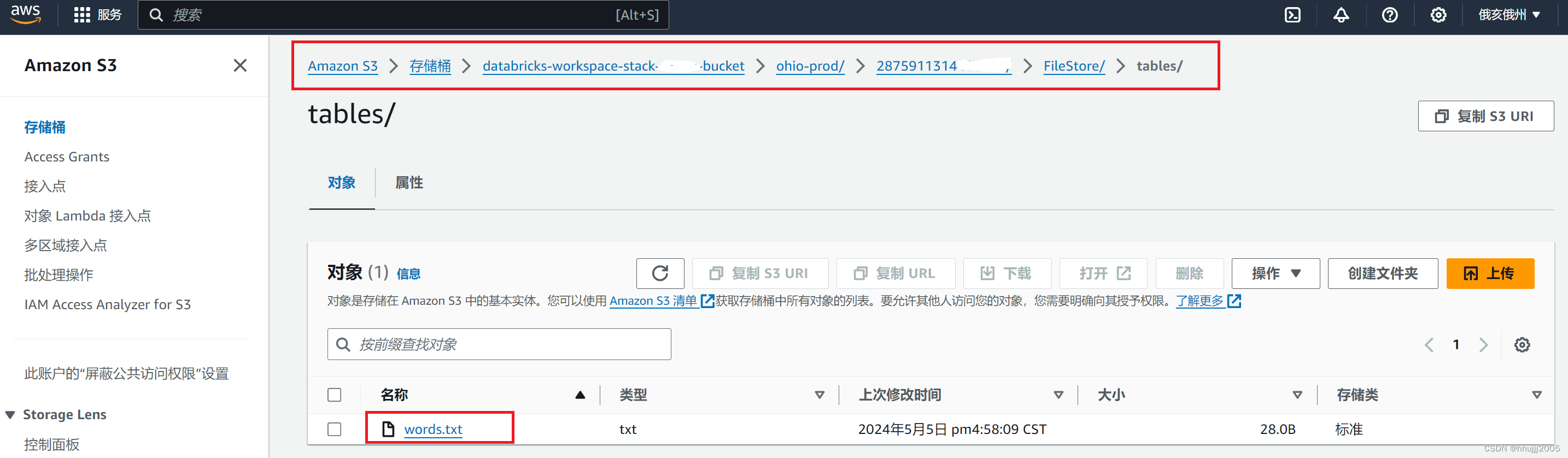Switch to the 对象 tab
Screen dimensions: 1568x458
click(x=342, y=183)
